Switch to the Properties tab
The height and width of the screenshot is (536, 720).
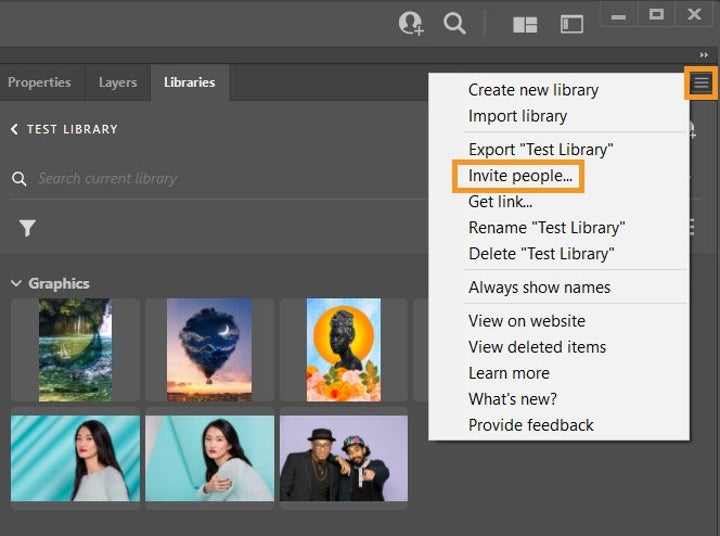[39, 82]
